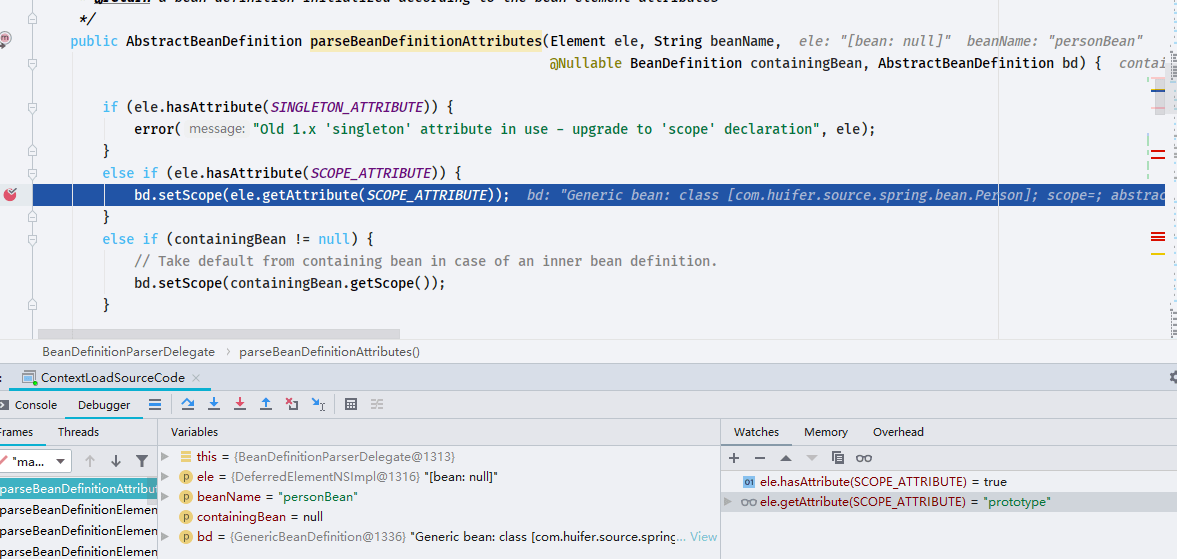This screenshot has width=1177, height=559.
Task: Click the Step Out icon
Action: click(266, 404)
